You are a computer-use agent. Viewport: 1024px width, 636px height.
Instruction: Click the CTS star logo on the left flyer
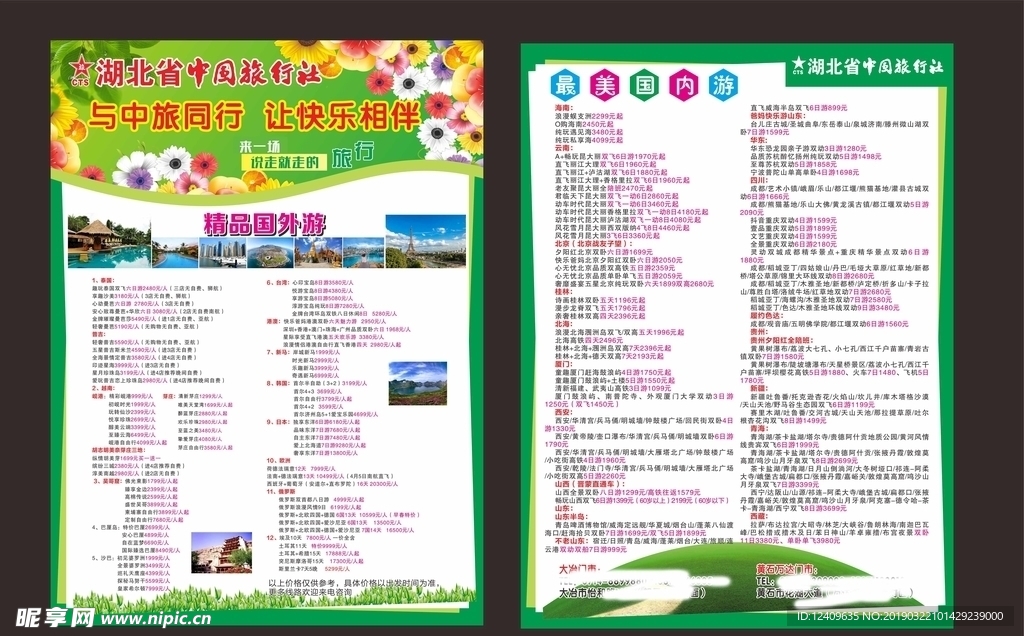[x=81, y=71]
